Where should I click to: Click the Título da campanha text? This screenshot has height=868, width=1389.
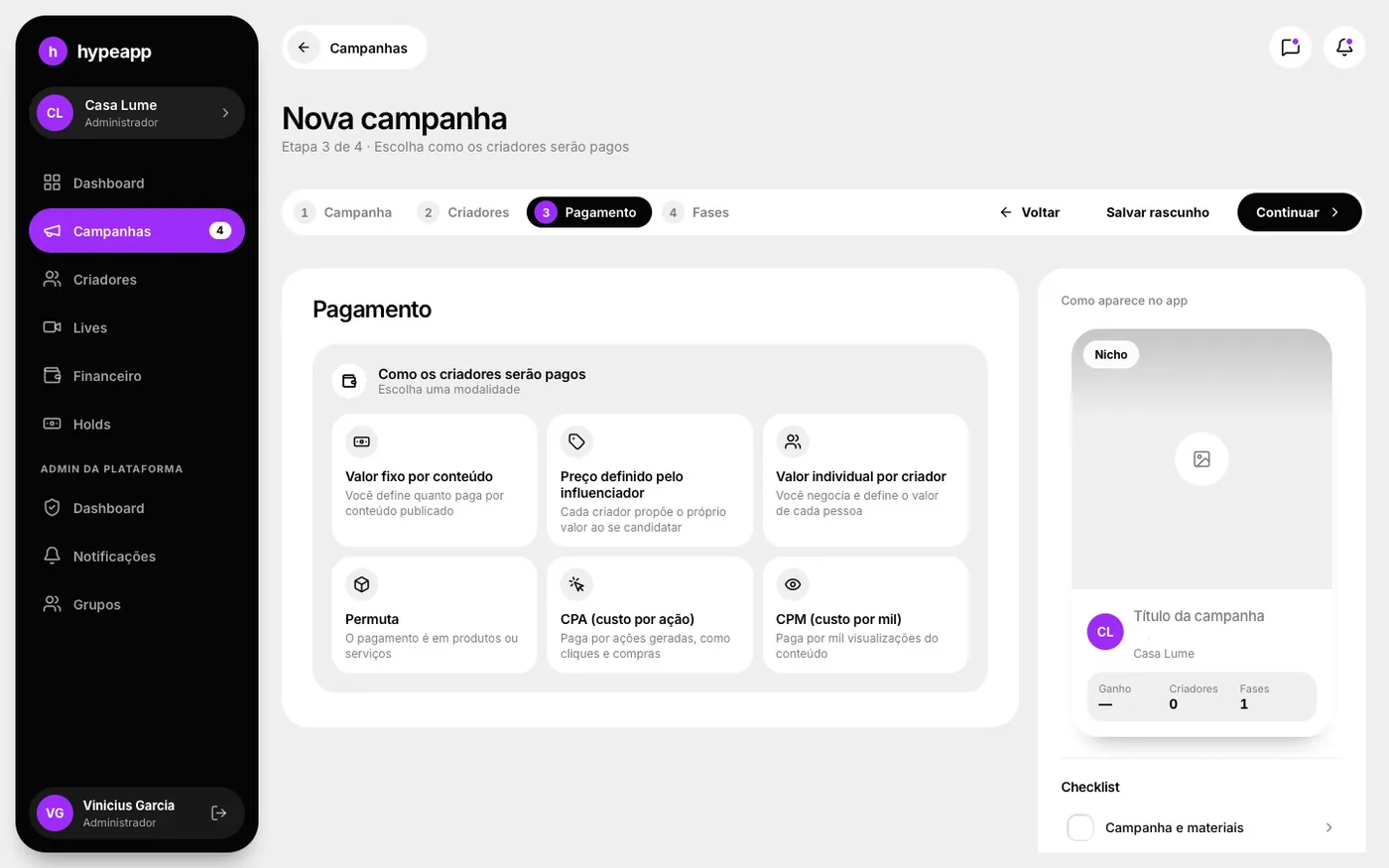(1199, 616)
